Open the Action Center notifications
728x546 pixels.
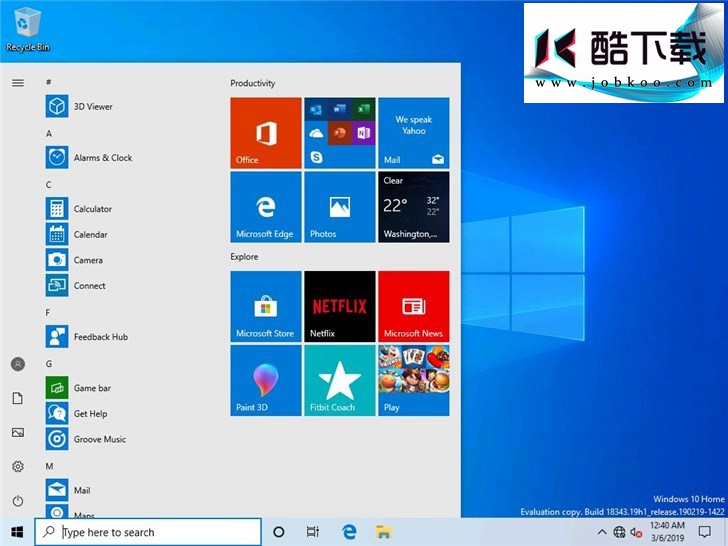705,532
